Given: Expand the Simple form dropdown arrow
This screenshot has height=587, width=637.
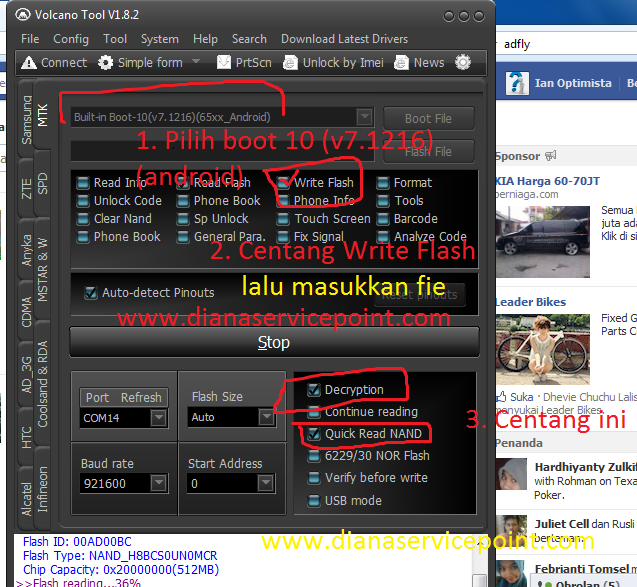Looking at the screenshot, I should click(x=196, y=61).
